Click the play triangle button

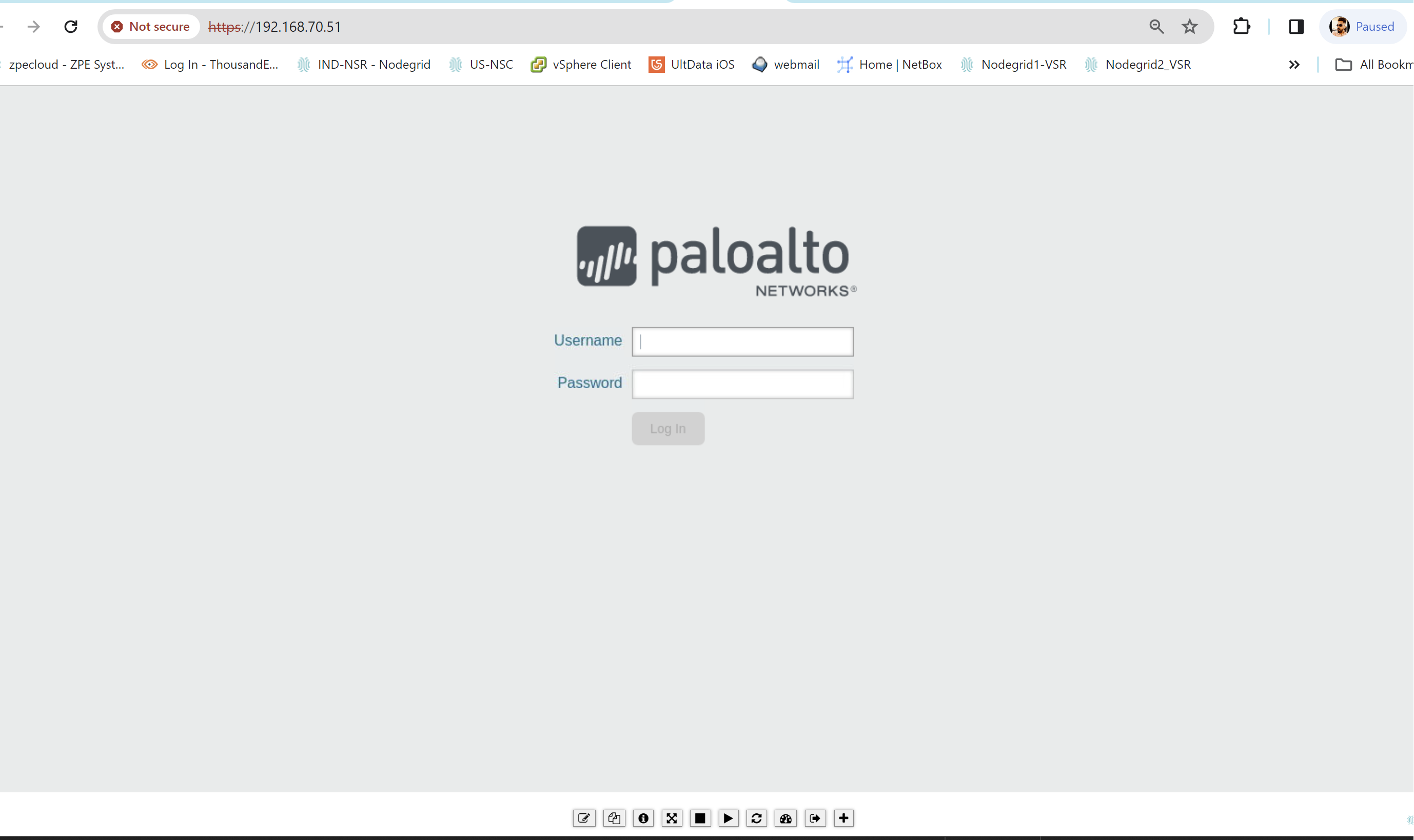728,818
